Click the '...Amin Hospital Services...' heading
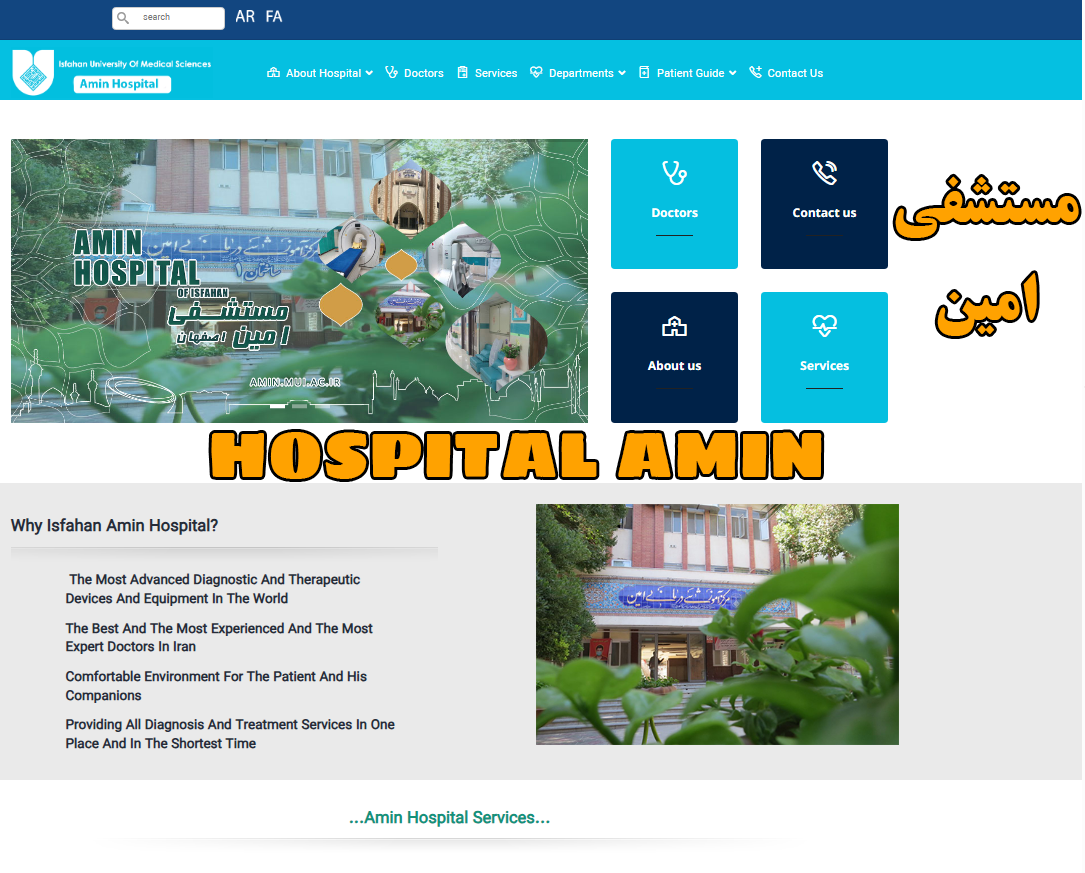The width and height of the screenshot is (1085, 873). (450, 818)
